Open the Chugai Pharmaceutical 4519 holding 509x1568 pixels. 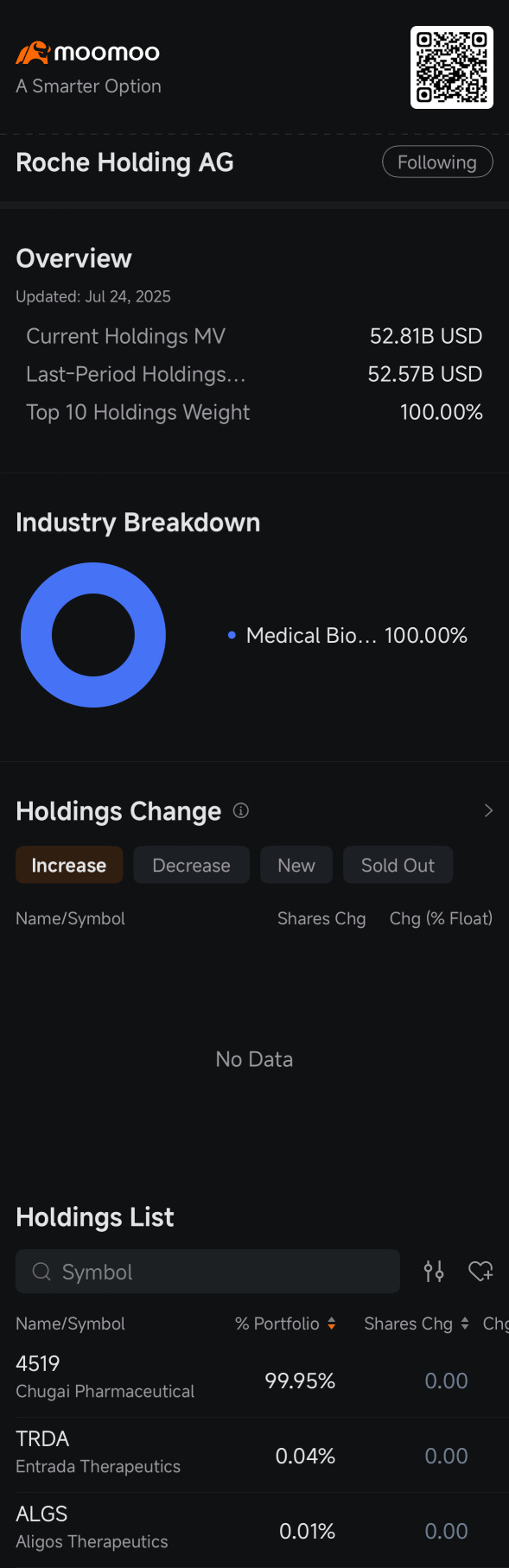coord(254,1380)
